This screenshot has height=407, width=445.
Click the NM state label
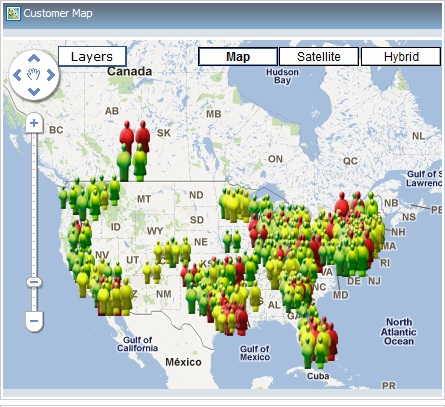point(164,294)
